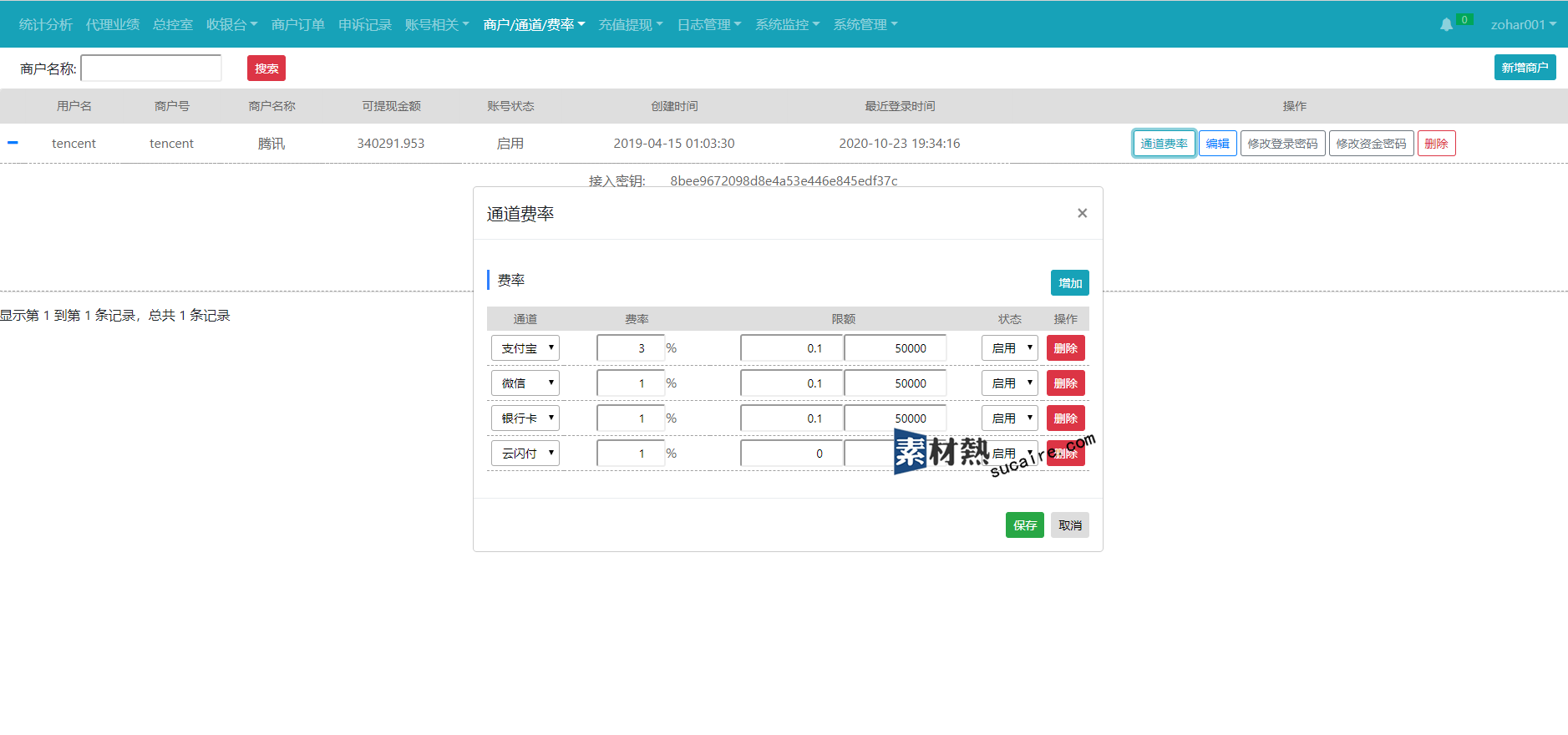Click 支付宝 minimum limit field 0.1
Image resolution: width=1568 pixels, height=735 pixels.
tap(792, 348)
